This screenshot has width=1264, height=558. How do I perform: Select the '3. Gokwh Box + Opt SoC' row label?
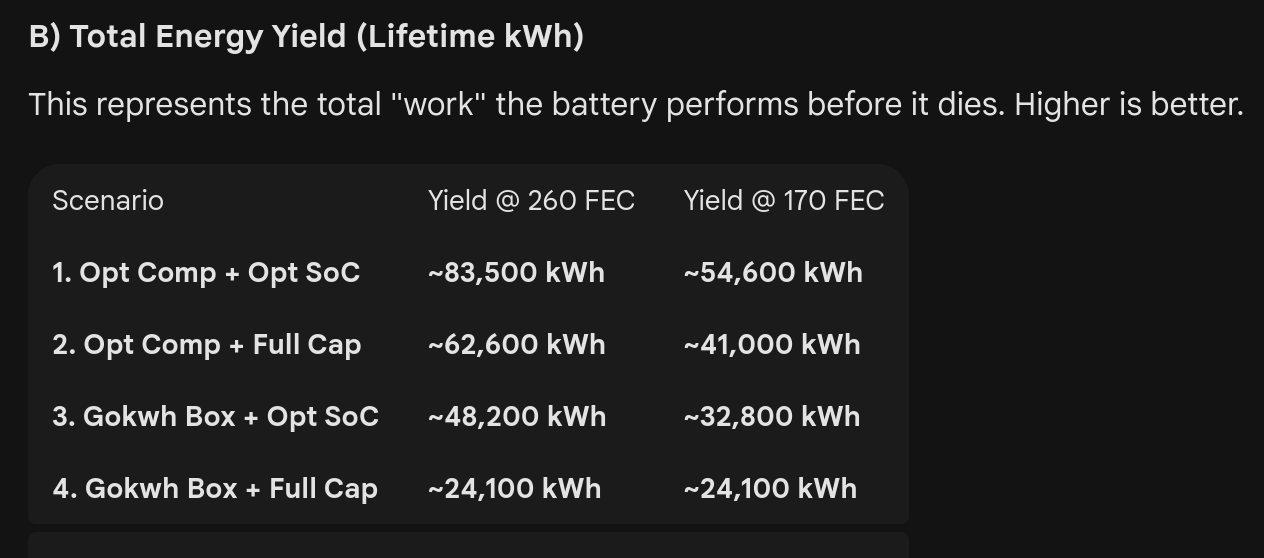click(x=216, y=417)
